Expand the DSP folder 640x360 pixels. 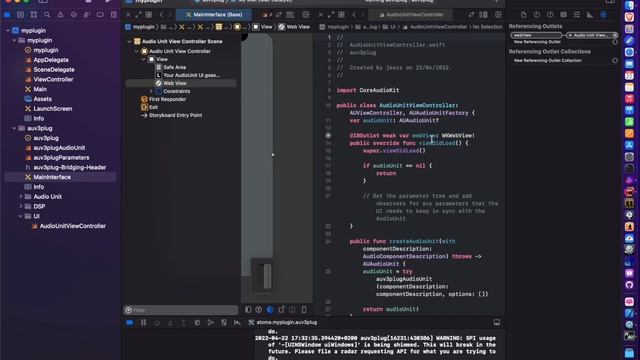(x=21, y=207)
